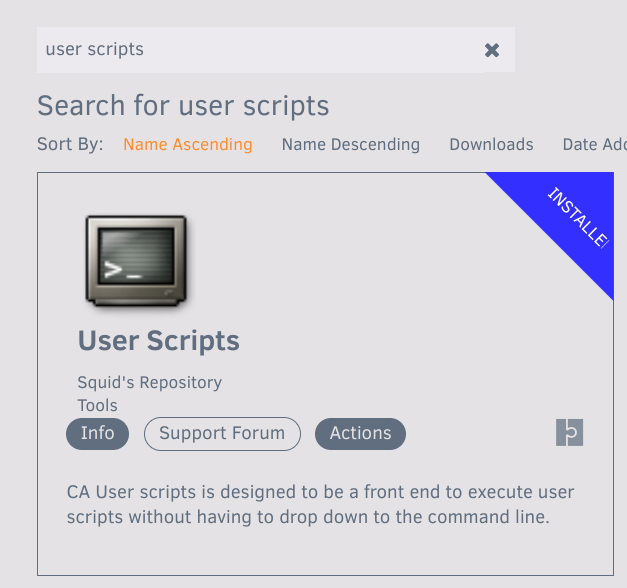
Task: Clear the search with the X icon
Action: (492, 50)
